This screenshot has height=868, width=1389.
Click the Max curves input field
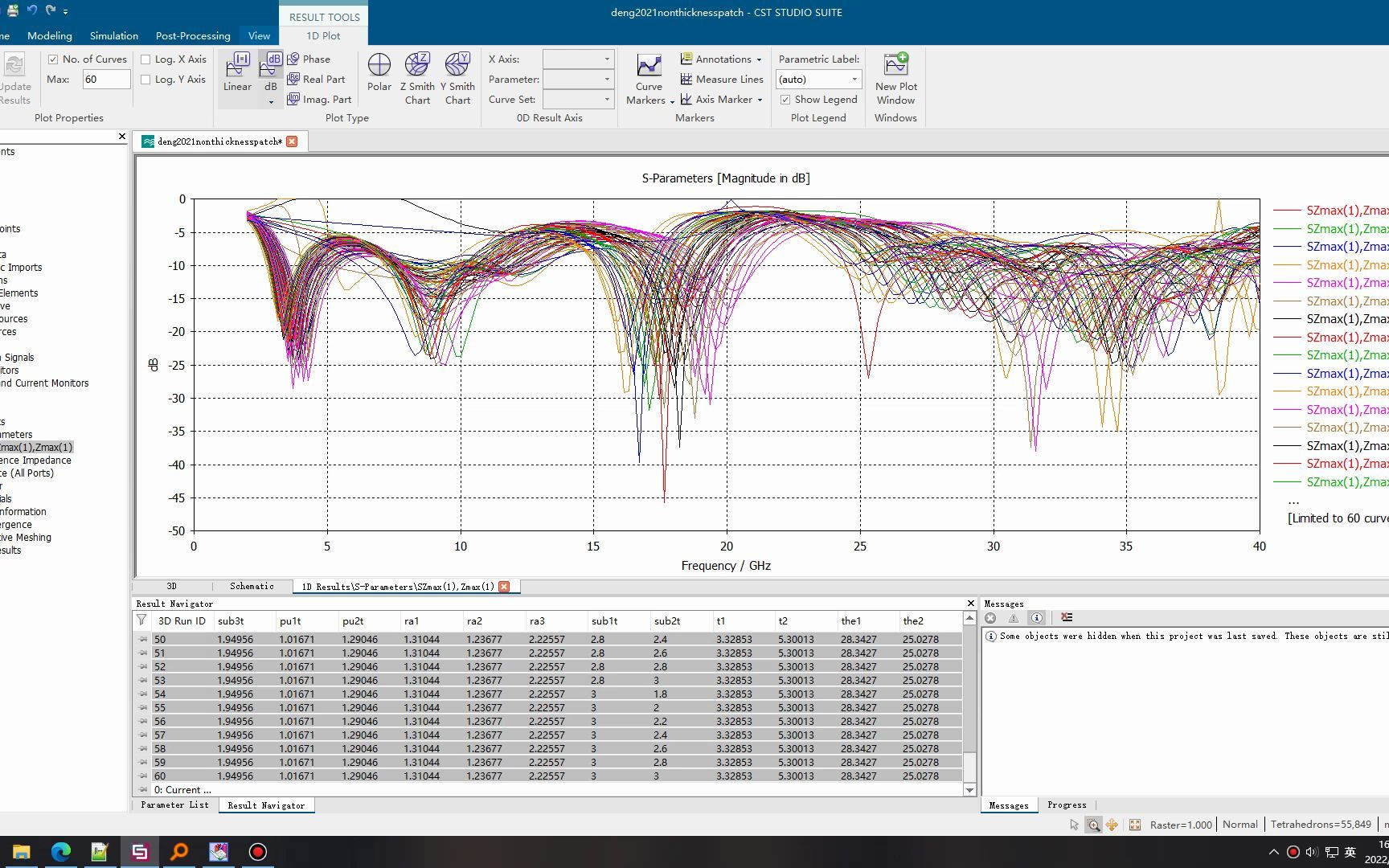point(106,80)
